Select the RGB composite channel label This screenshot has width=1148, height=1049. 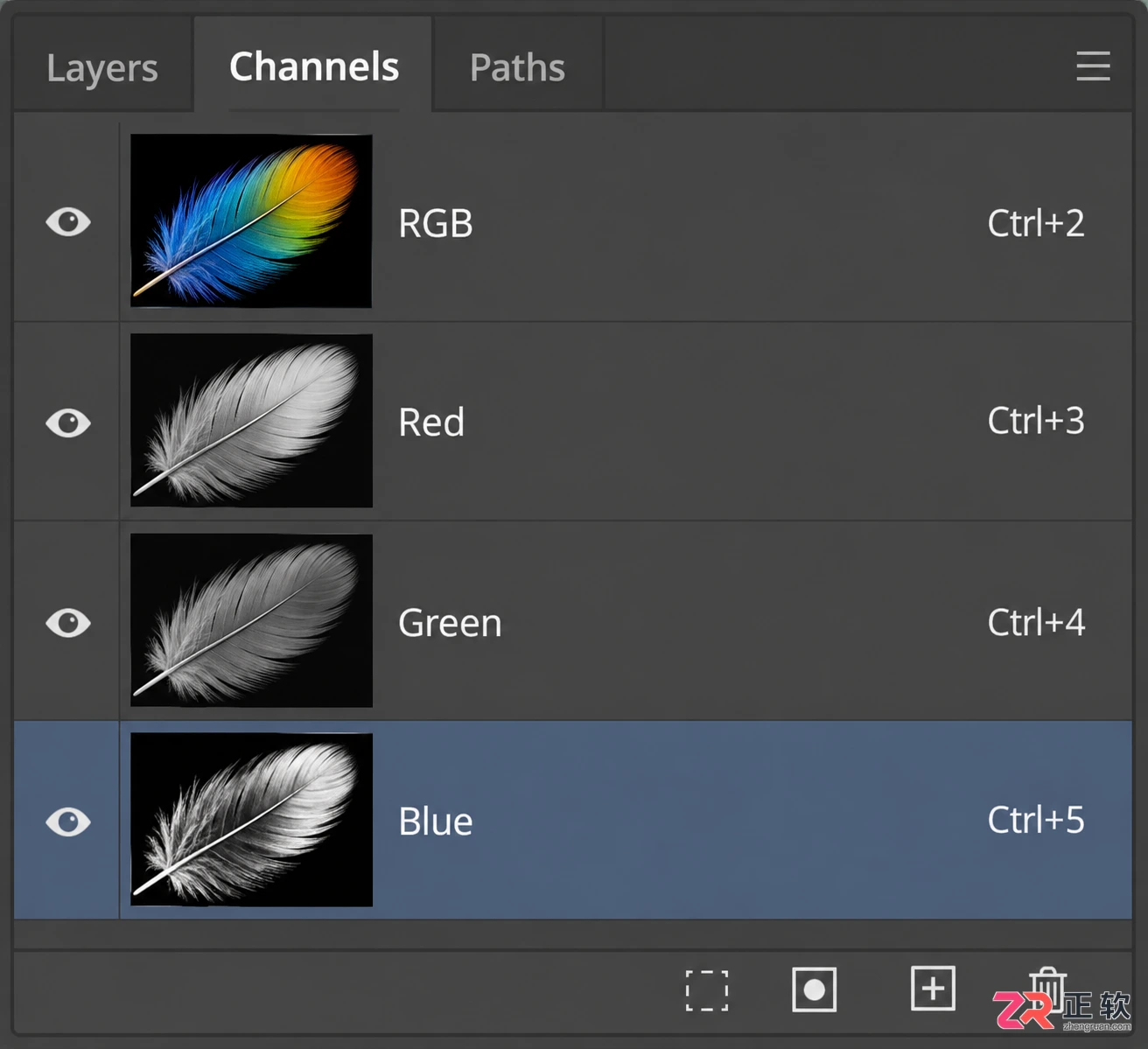[436, 223]
